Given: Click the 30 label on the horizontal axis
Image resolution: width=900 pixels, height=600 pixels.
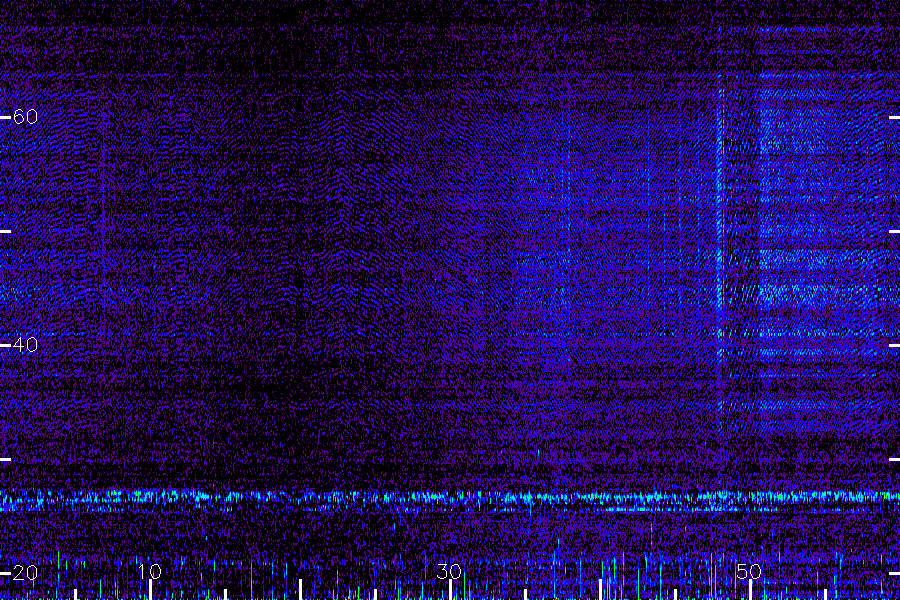Looking at the screenshot, I should (449, 571).
